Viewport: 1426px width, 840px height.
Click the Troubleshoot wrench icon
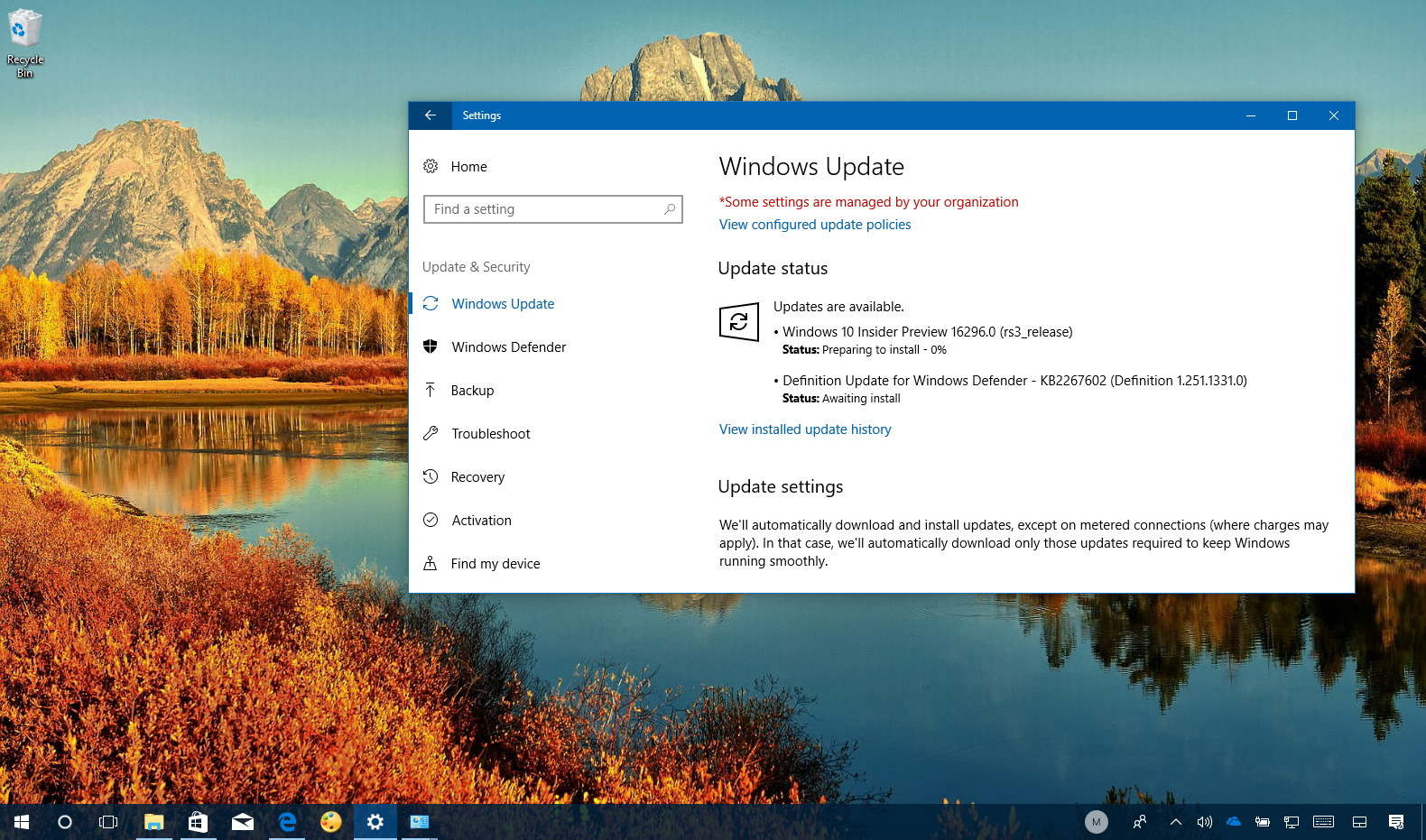(431, 433)
